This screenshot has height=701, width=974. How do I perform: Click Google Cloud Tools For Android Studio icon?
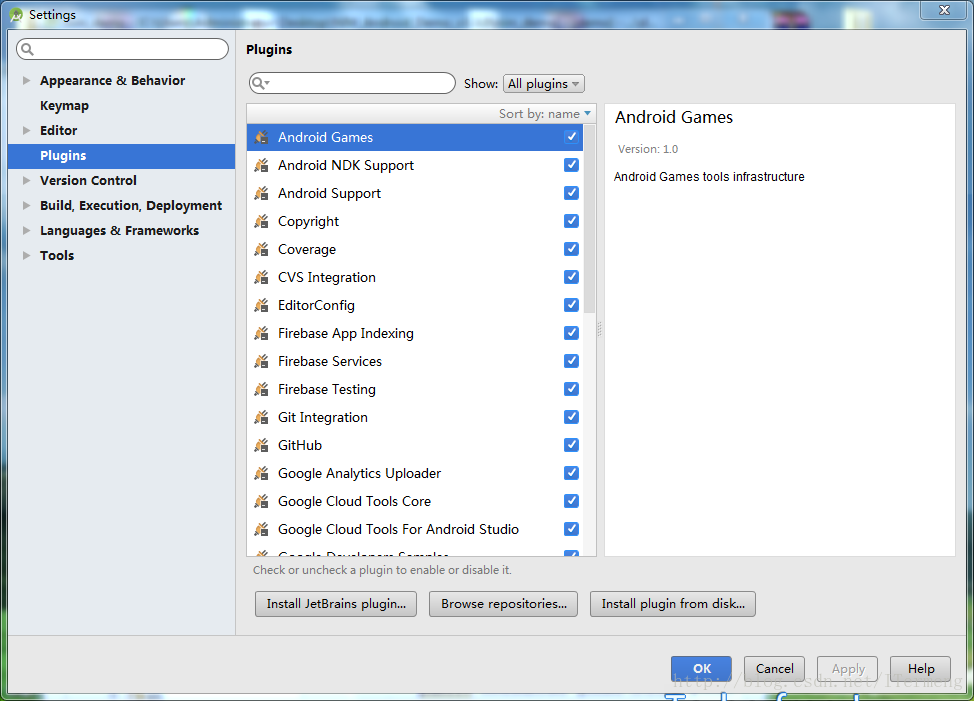tap(262, 529)
